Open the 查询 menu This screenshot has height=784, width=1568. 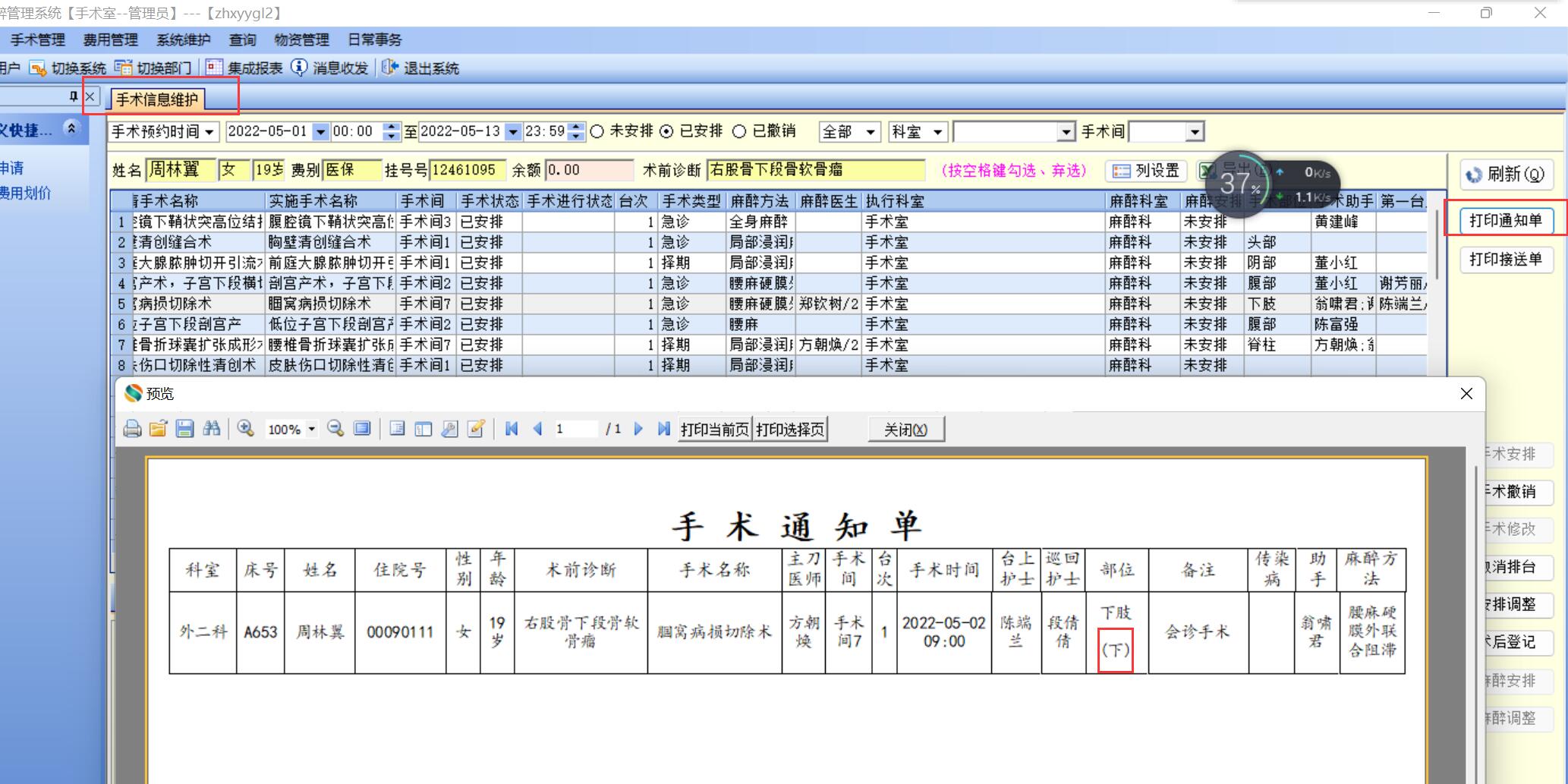(x=243, y=40)
